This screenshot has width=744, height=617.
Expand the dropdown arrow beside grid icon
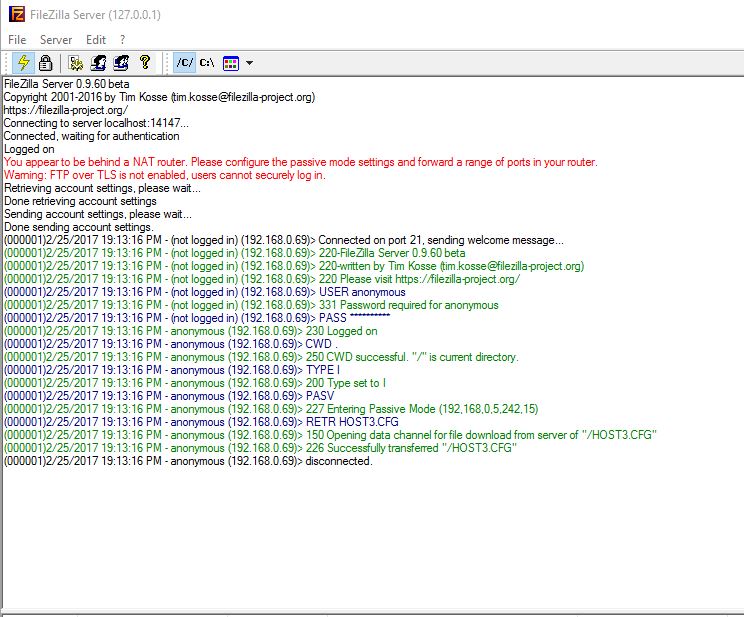pos(250,63)
